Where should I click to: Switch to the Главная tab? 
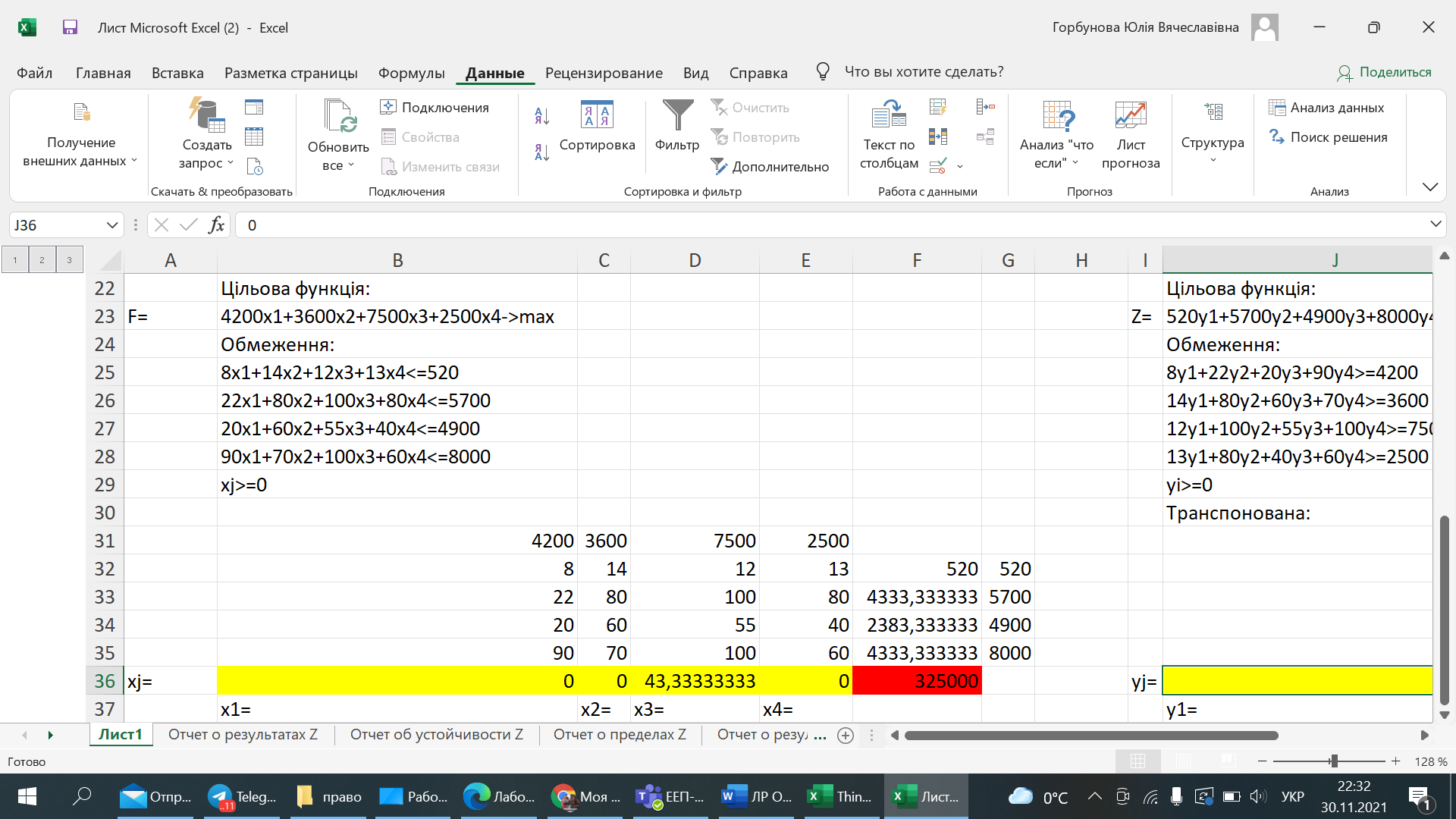[103, 73]
